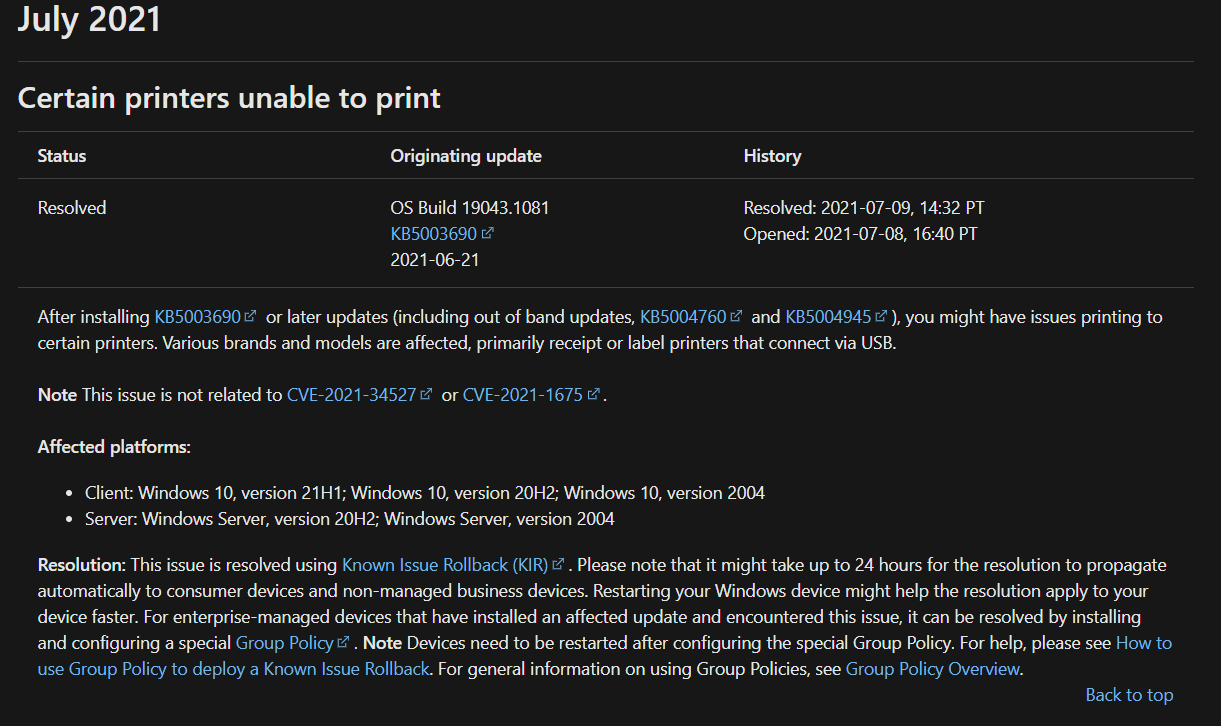Open the KB5004945 update link
1221x726 pixels.
click(831, 316)
